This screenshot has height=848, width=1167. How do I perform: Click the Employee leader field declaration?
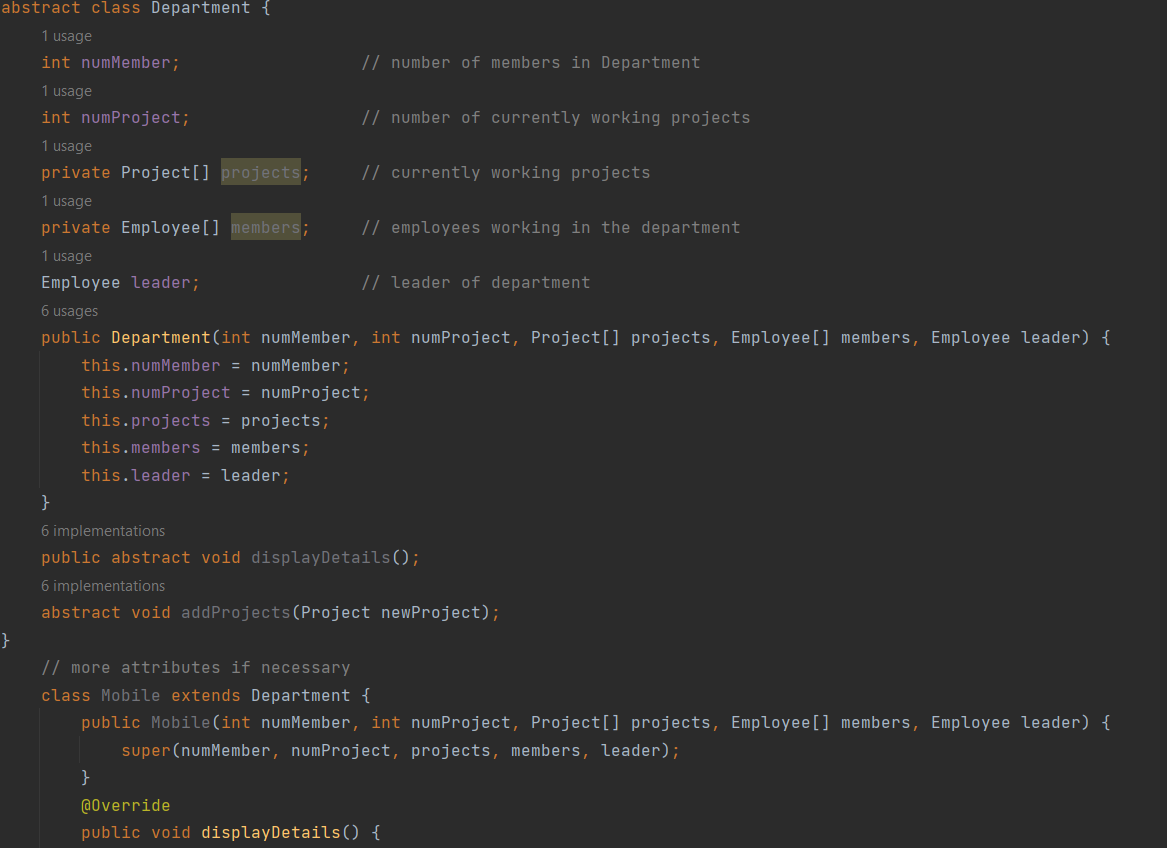coord(120,282)
